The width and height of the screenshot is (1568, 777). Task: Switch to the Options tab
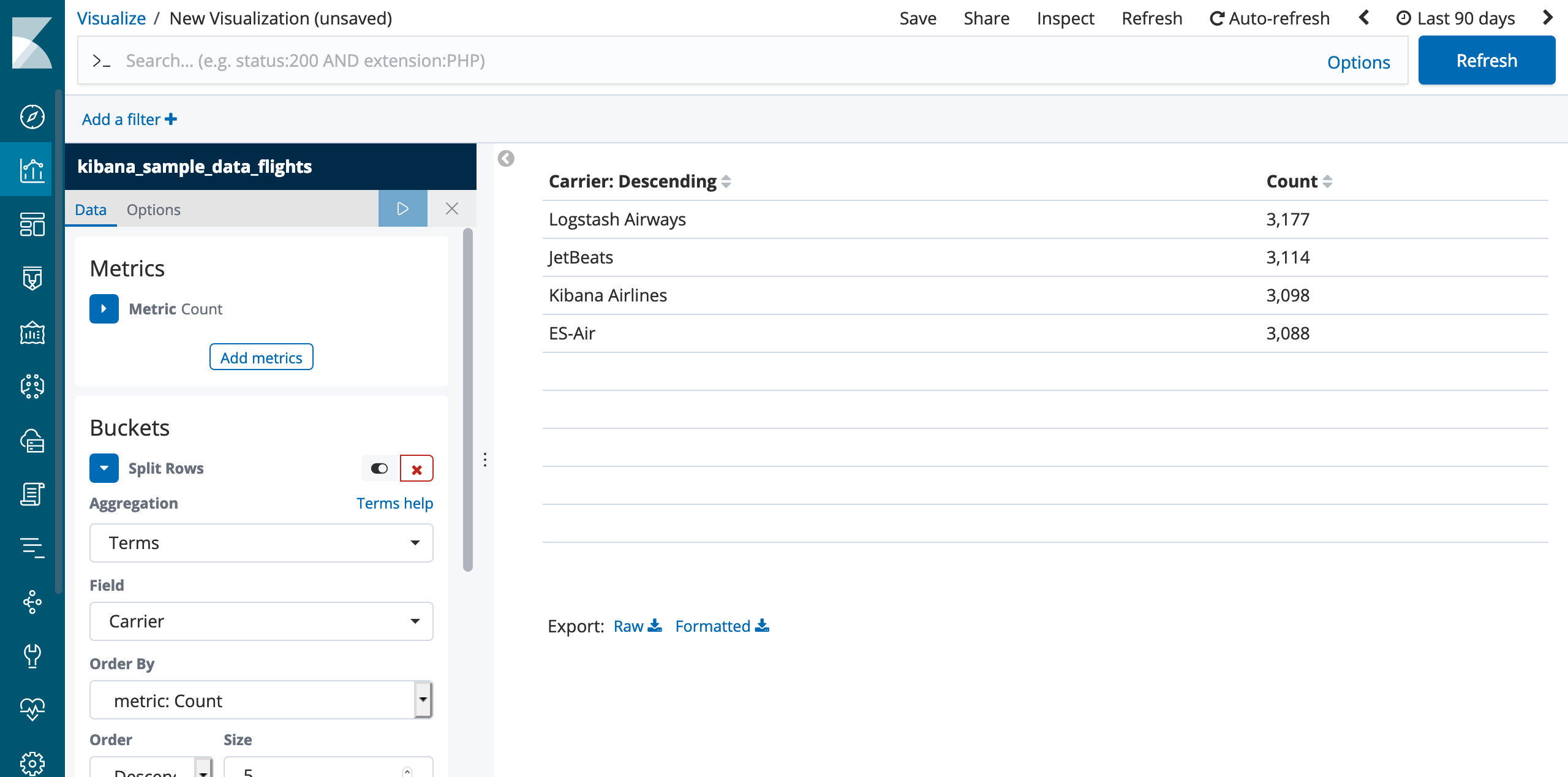[x=153, y=210]
